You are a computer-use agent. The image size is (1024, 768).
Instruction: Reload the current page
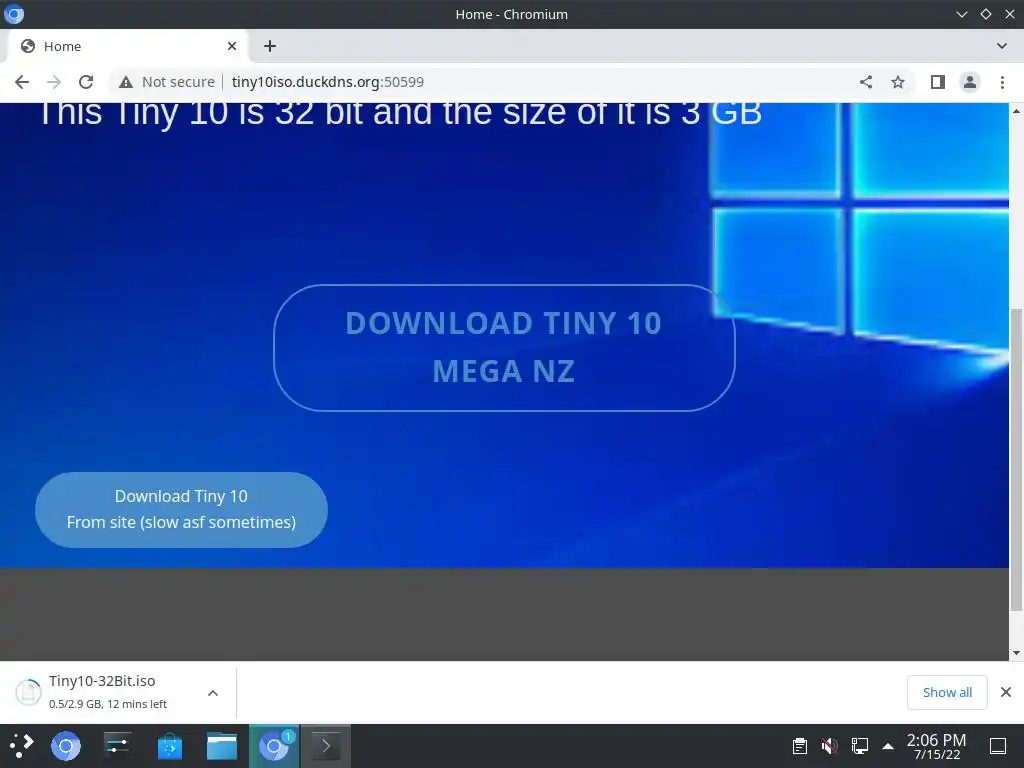[x=86, y=82]
